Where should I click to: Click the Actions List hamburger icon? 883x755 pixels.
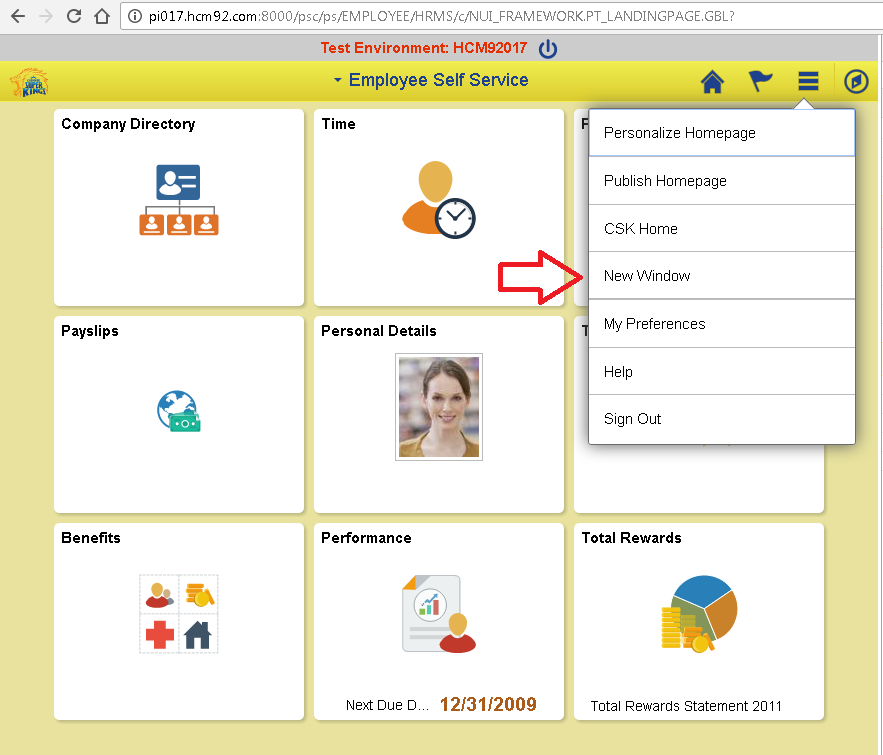808,81
